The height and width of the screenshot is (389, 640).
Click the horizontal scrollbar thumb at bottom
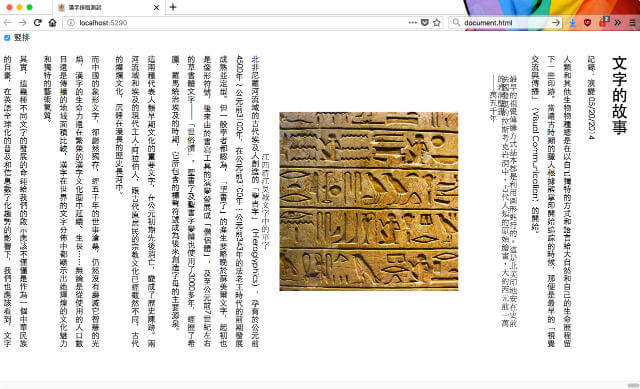[633, 385]
